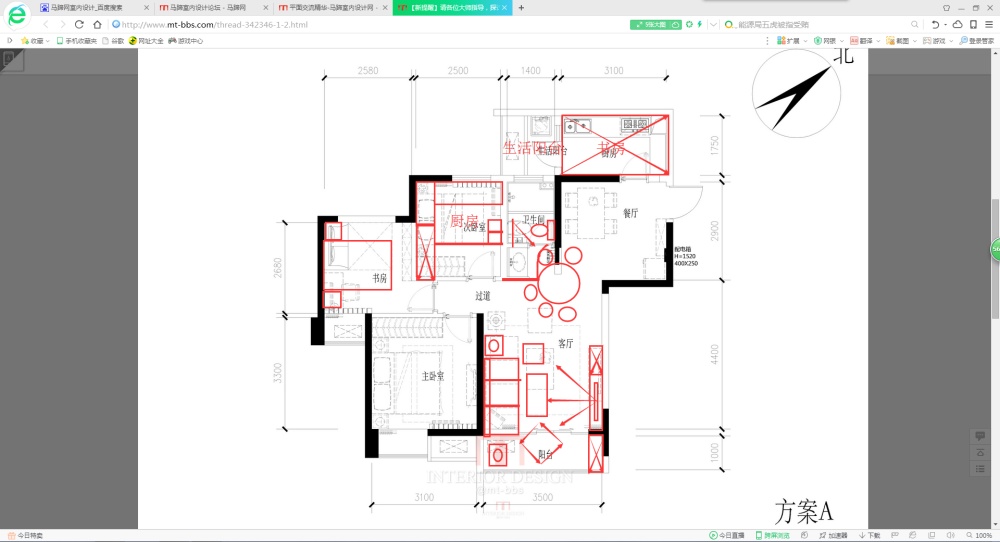Expand the 翻译 translate dropdown
Image resolution: width=1000 pixels, height=542 pixels.
coord(862,41)
